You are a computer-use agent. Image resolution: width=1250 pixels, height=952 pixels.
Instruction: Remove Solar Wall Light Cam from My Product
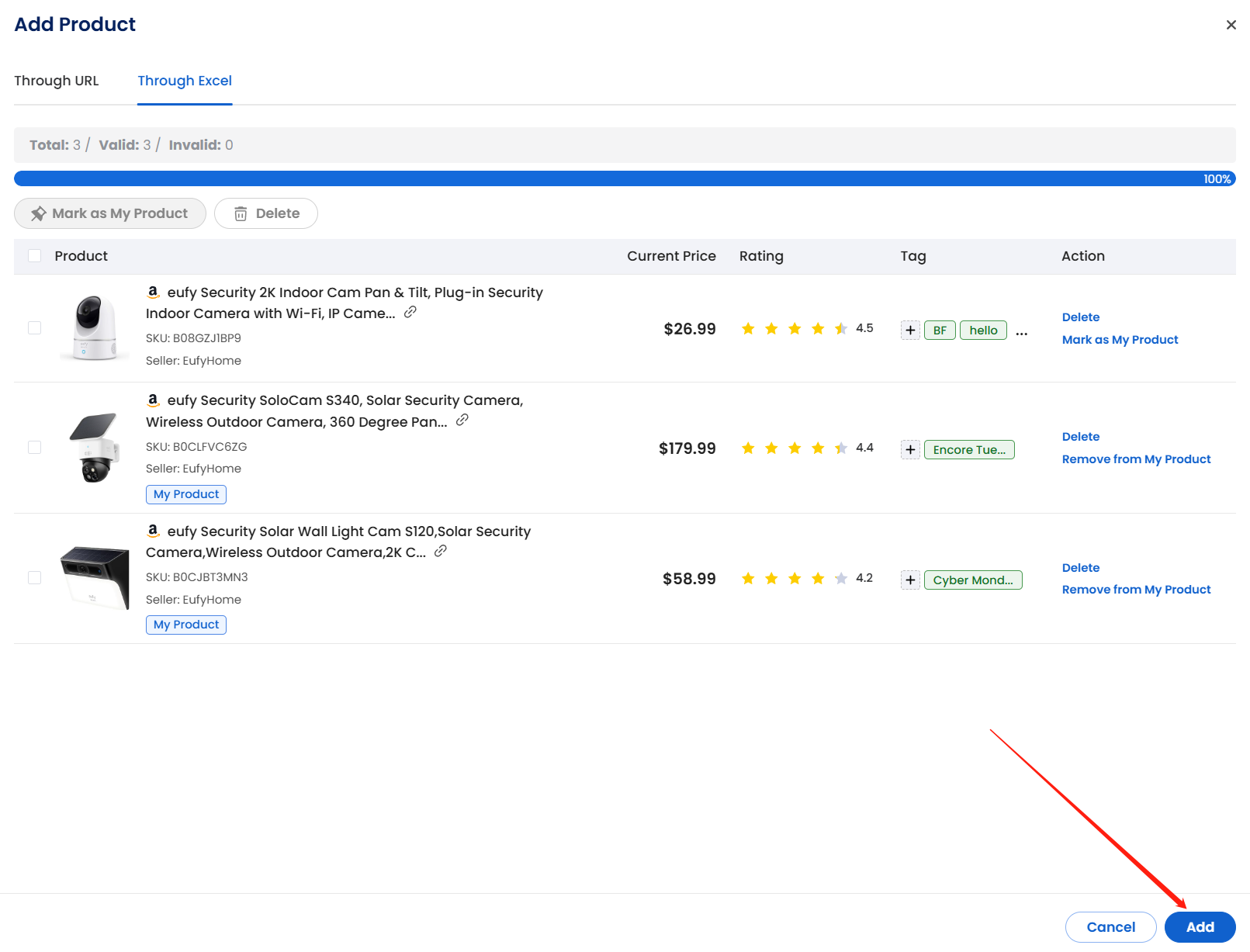[x=1136, y=589]
